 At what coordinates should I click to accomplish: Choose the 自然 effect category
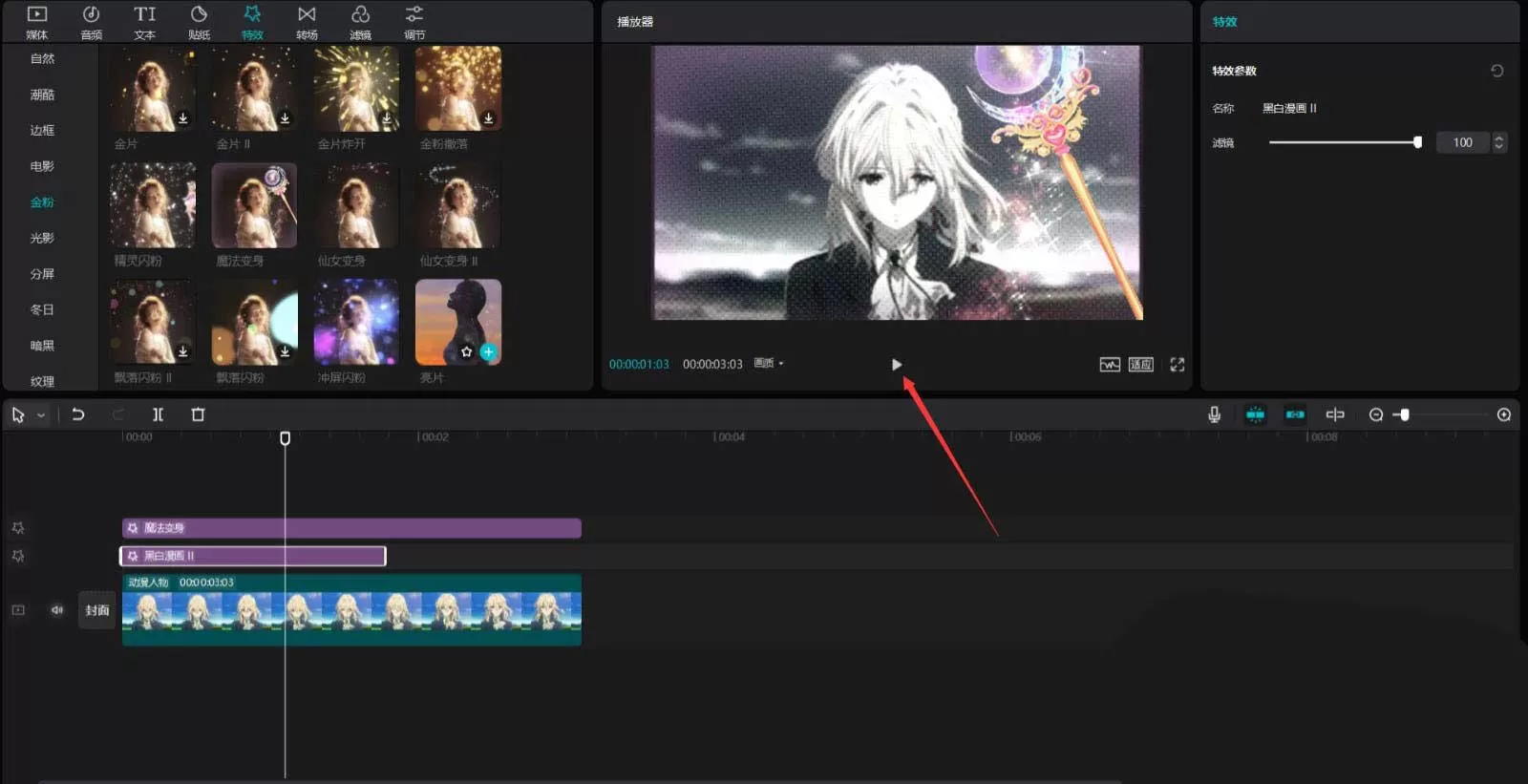click(x=42, y=59)
